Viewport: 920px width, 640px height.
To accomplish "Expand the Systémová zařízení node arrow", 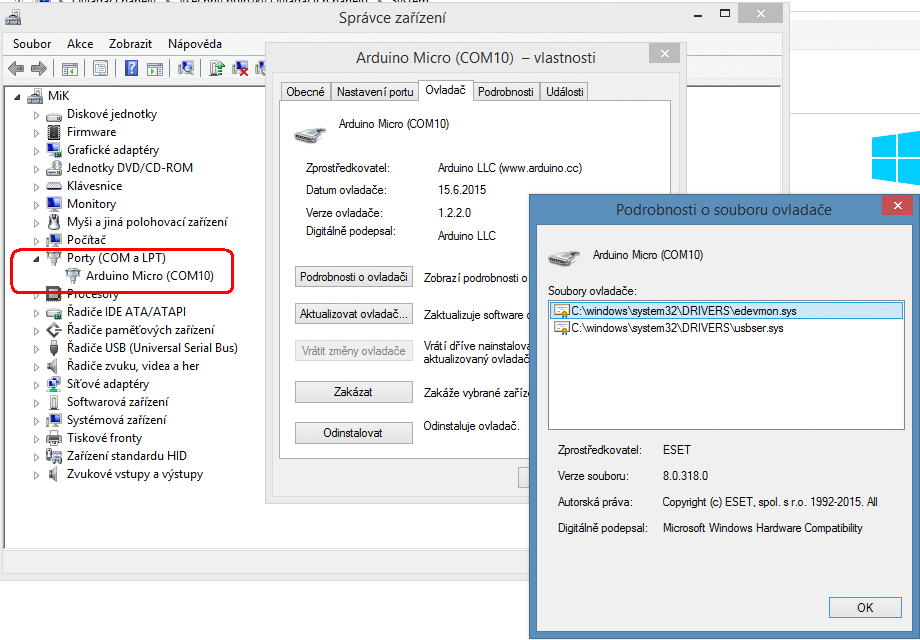I will (x=36, y=421).
